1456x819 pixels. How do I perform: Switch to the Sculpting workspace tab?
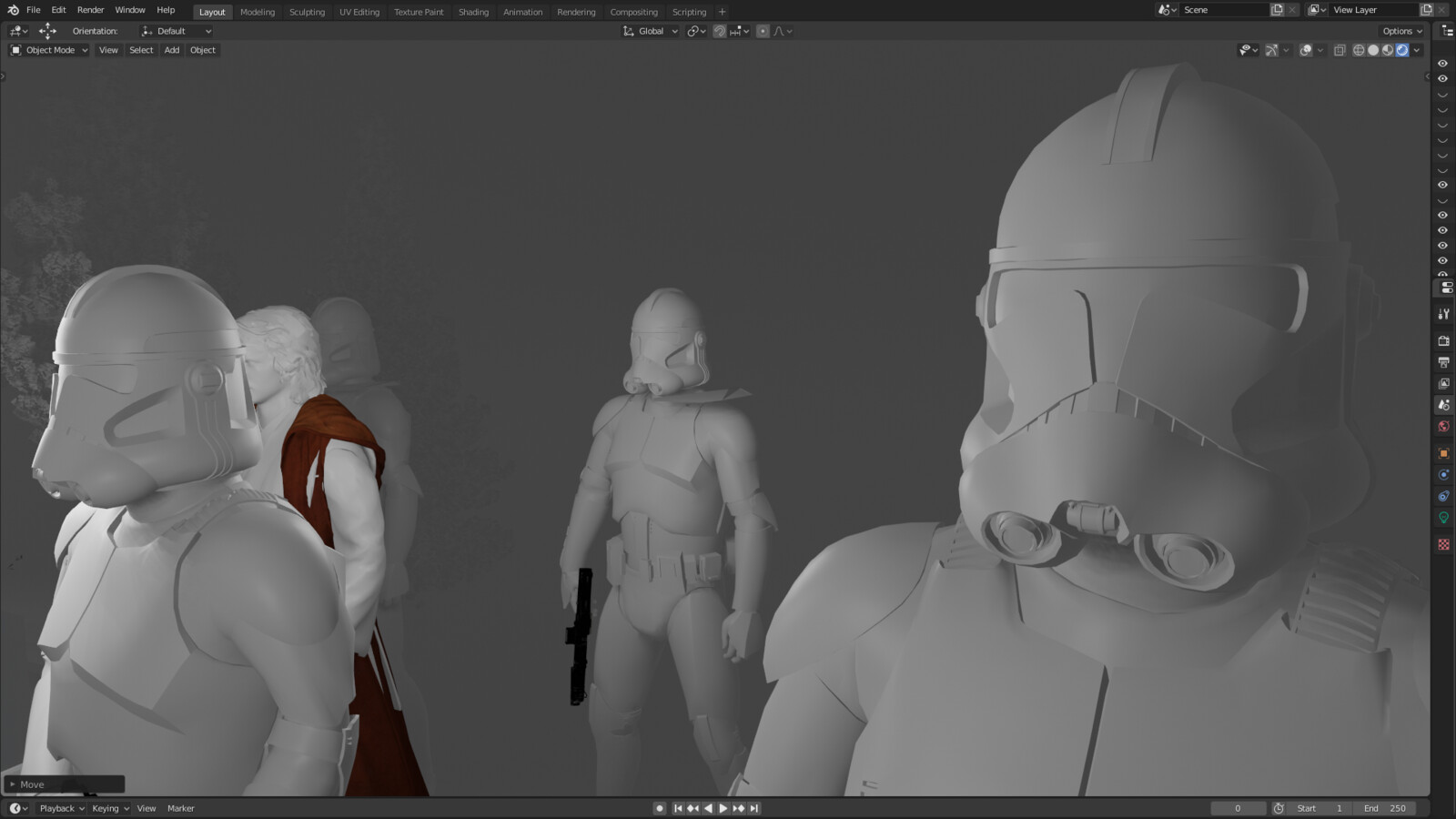(x=307, y=12)
